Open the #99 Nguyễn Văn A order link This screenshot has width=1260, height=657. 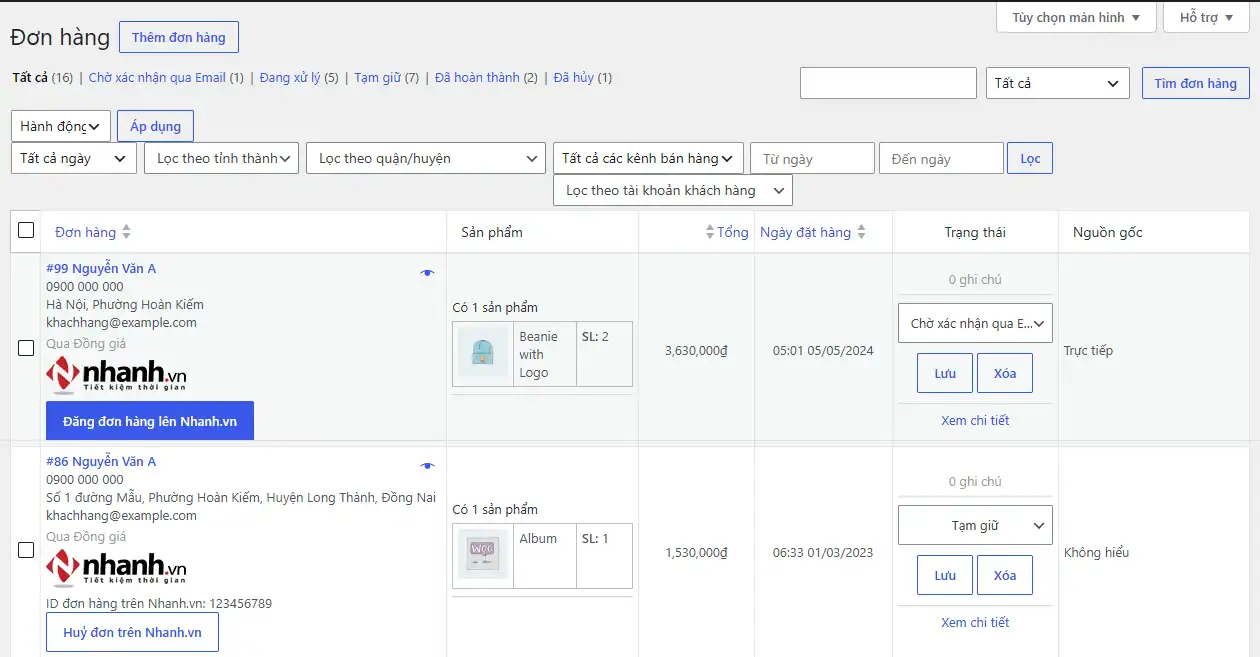[101, 268]
